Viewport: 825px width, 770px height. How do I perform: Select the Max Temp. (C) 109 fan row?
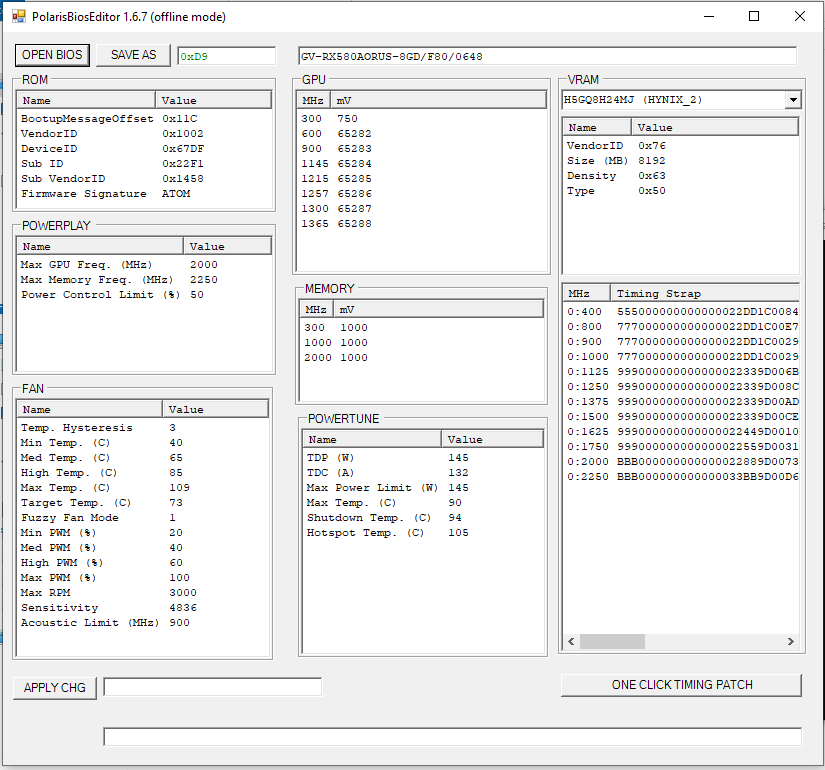(x=143, y=488)
